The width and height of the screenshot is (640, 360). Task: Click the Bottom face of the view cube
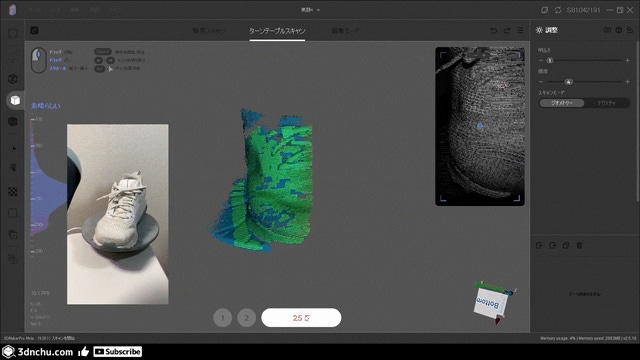click(x=490, y=303)
